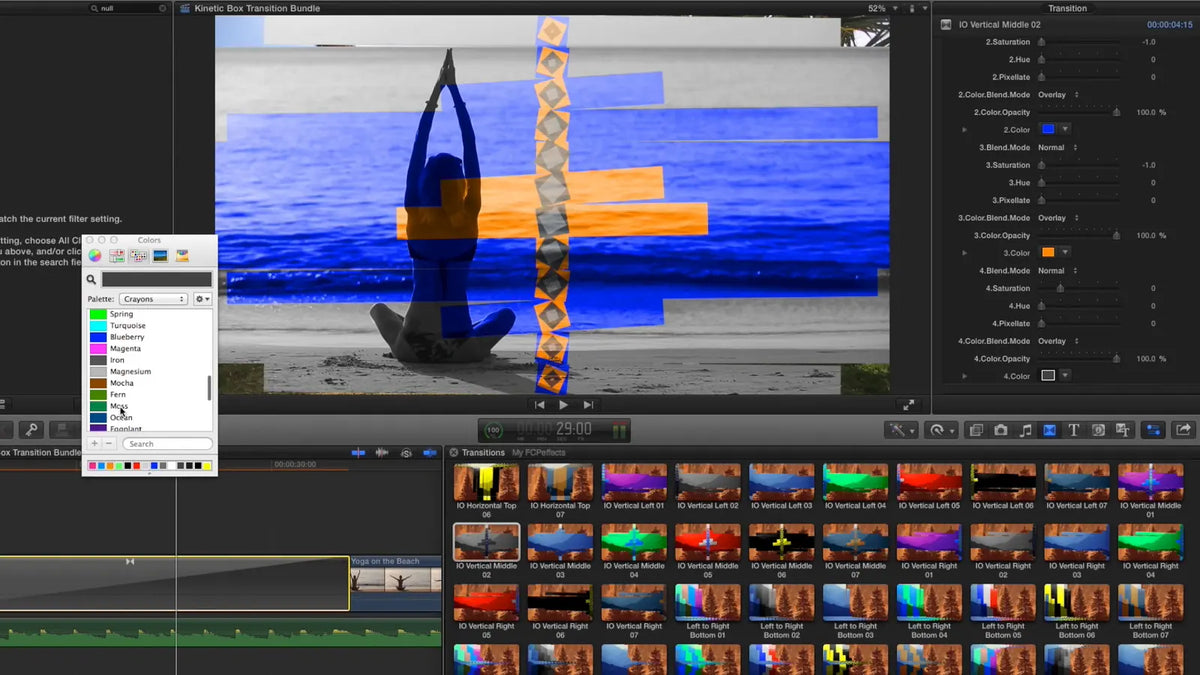Adjust the 2.Color.Opacity slider
Viewport: 1200px width, 675px height.
1079,112
